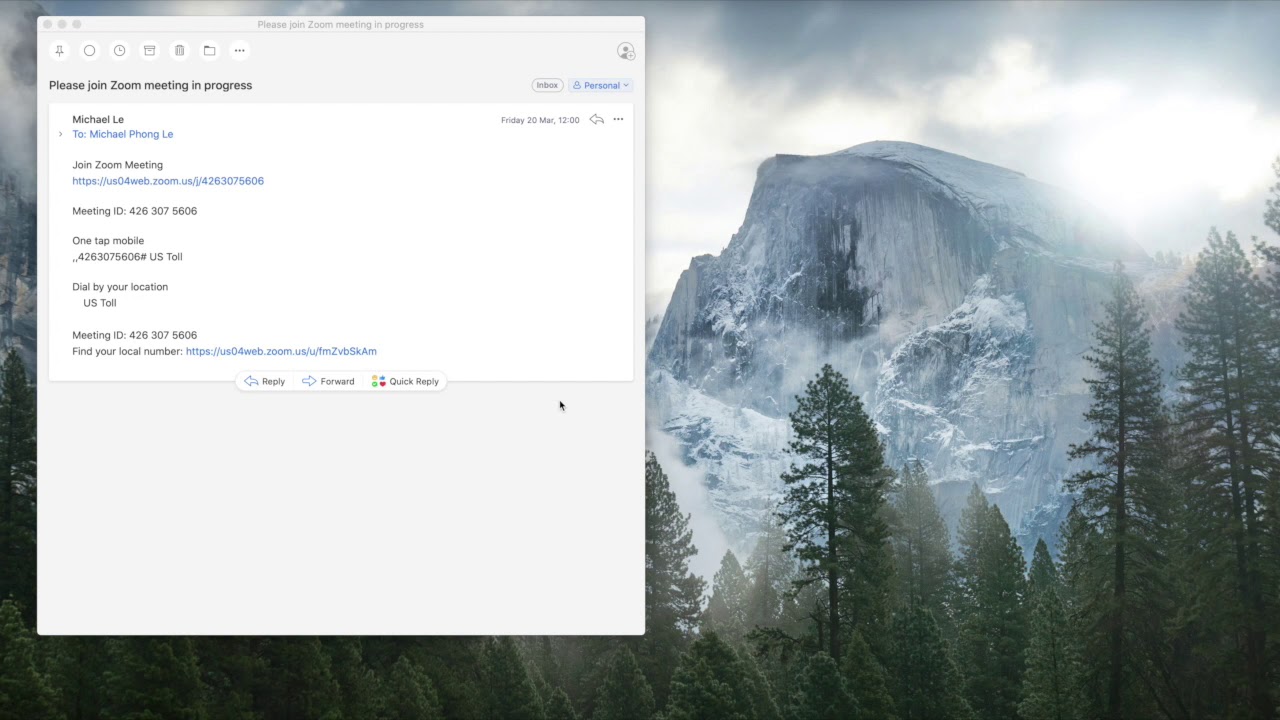Open the share with teammates icon
Image resolution: width=1280 pixels, height=720 pixels.
626,51
